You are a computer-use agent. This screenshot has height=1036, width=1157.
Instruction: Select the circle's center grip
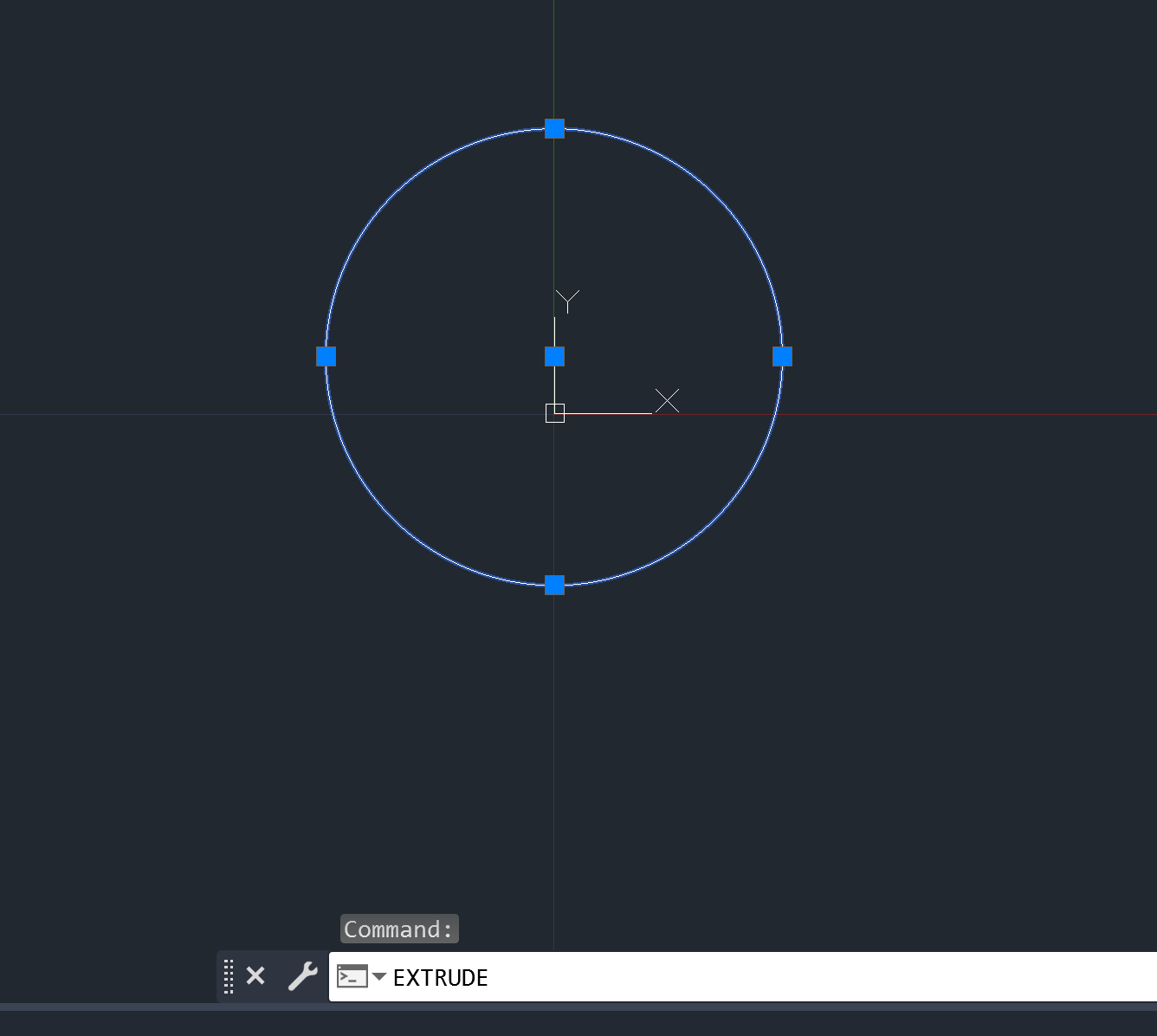555,357
